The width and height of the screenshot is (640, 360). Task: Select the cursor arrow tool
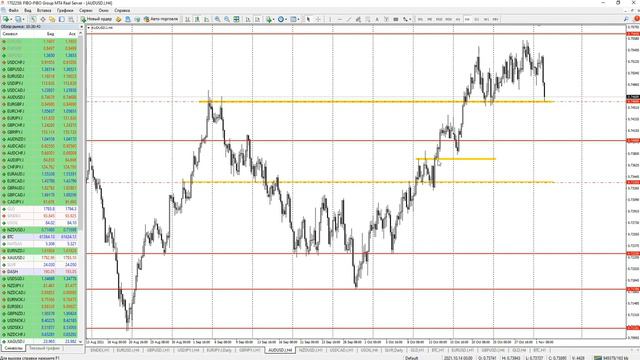(308, 19)
